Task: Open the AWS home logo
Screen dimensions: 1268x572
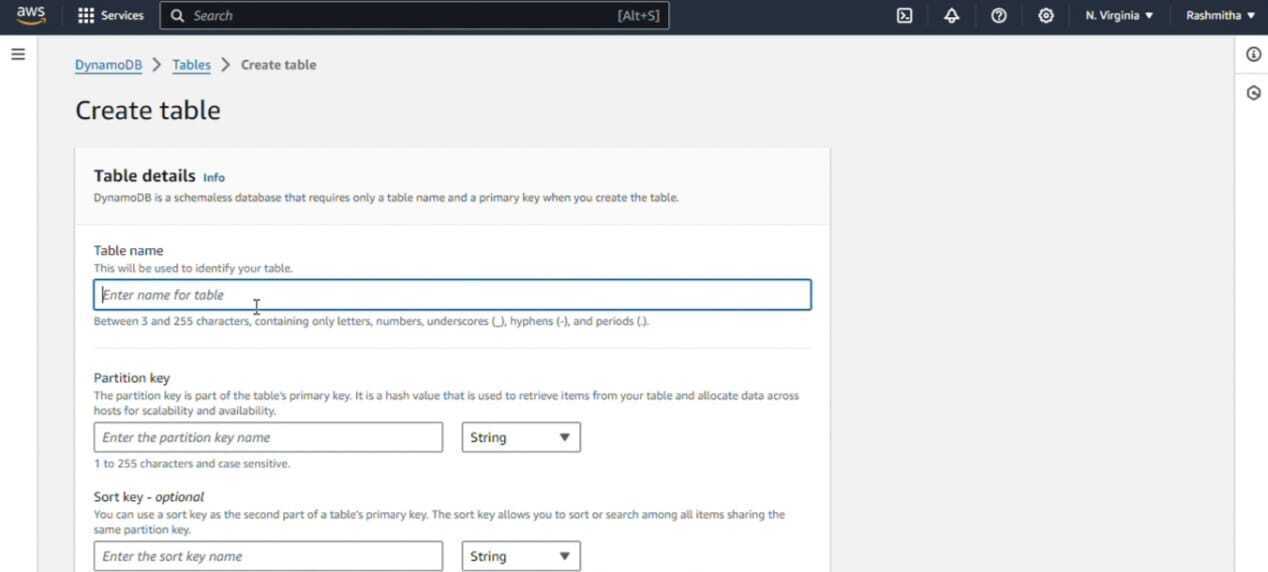Action: [x=31, y=15]
